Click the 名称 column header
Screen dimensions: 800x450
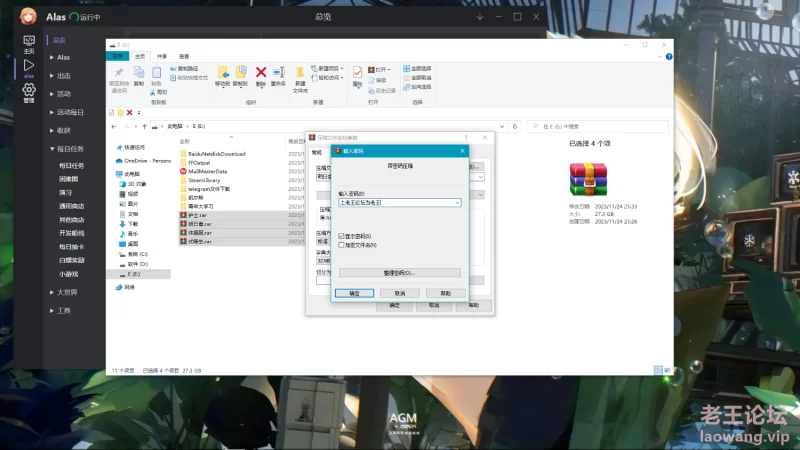[x=185, y=141]
